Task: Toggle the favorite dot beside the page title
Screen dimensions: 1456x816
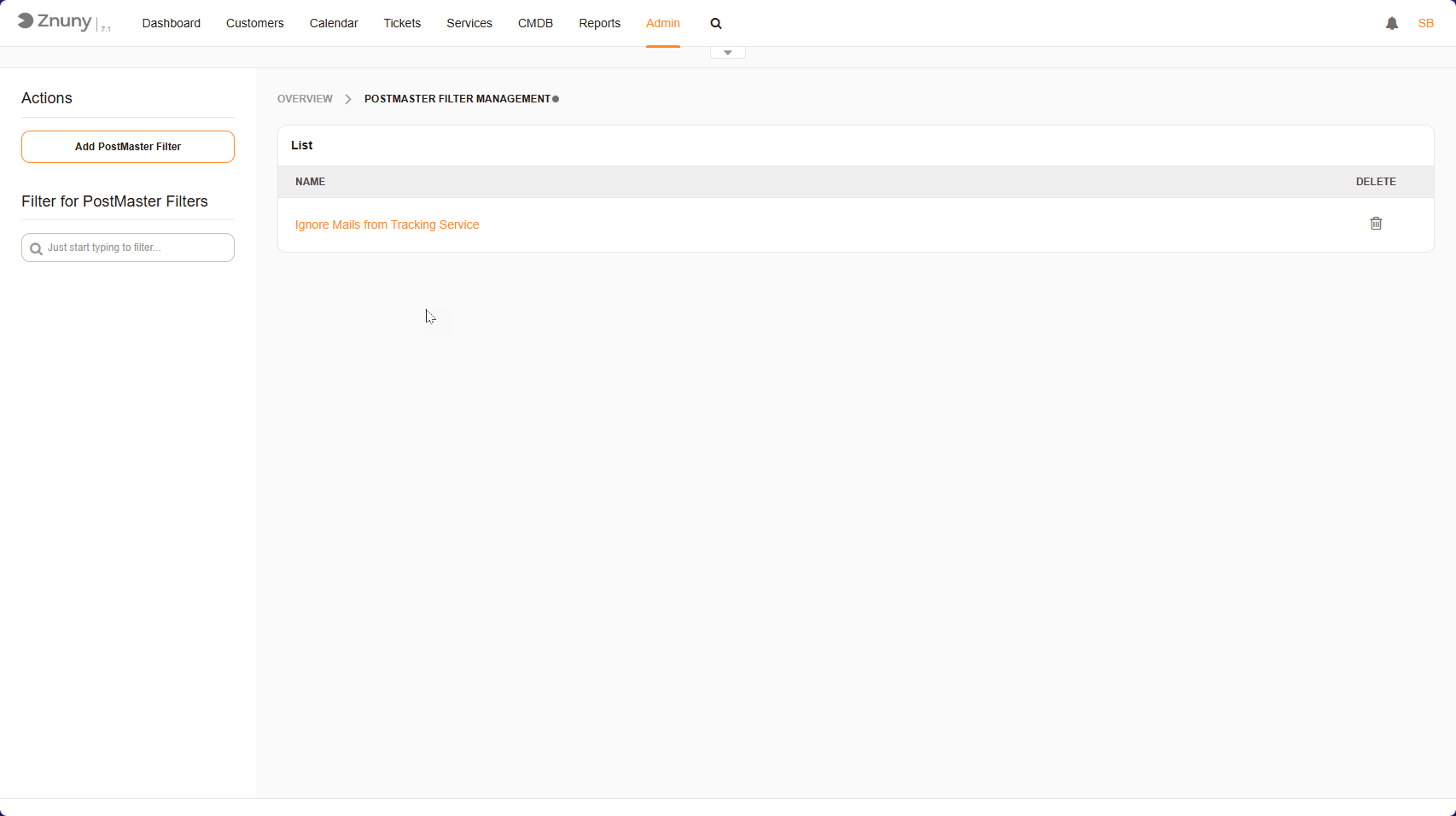Action: 556,99
